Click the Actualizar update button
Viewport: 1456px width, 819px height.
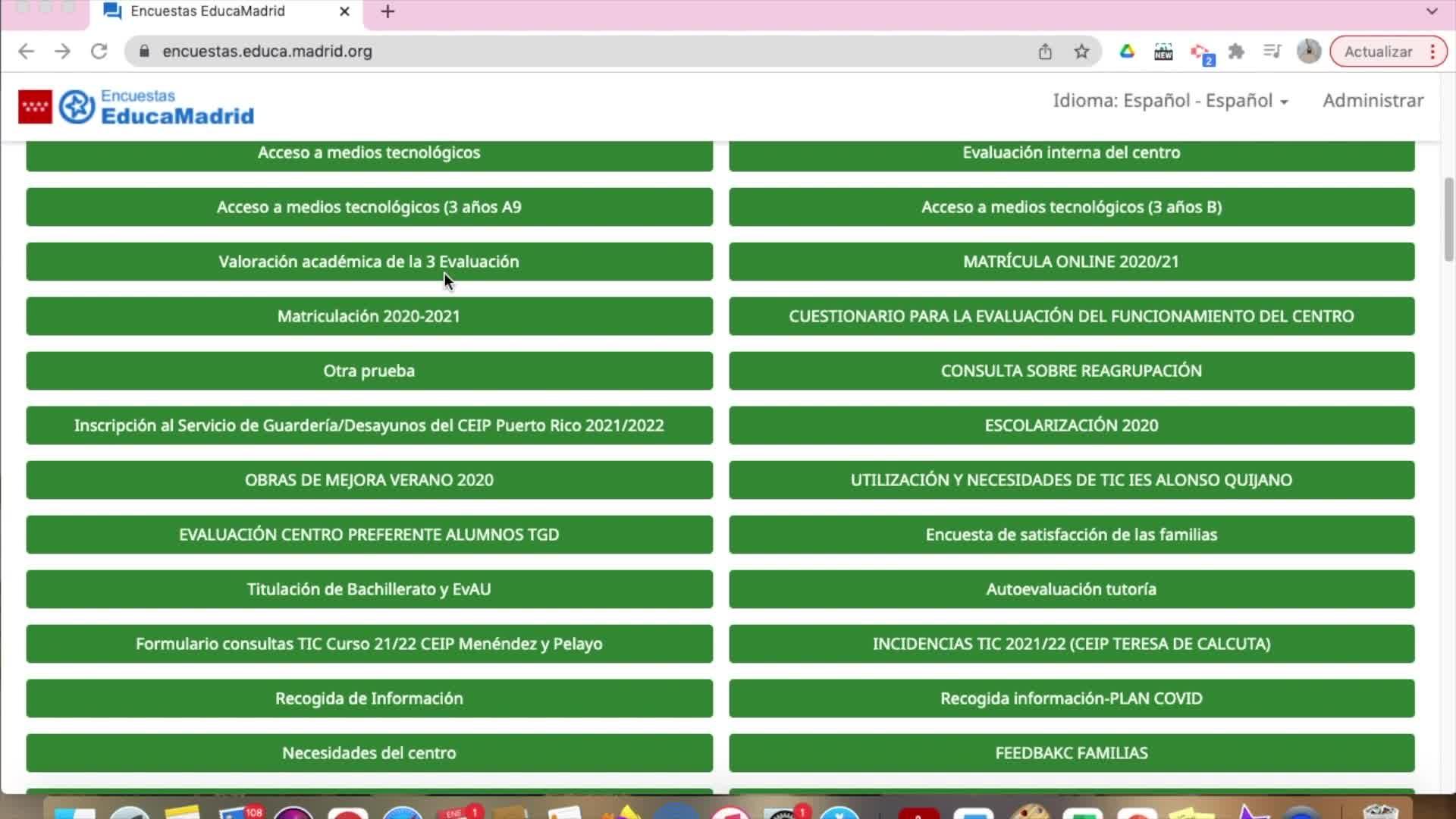coord(1377,52)
